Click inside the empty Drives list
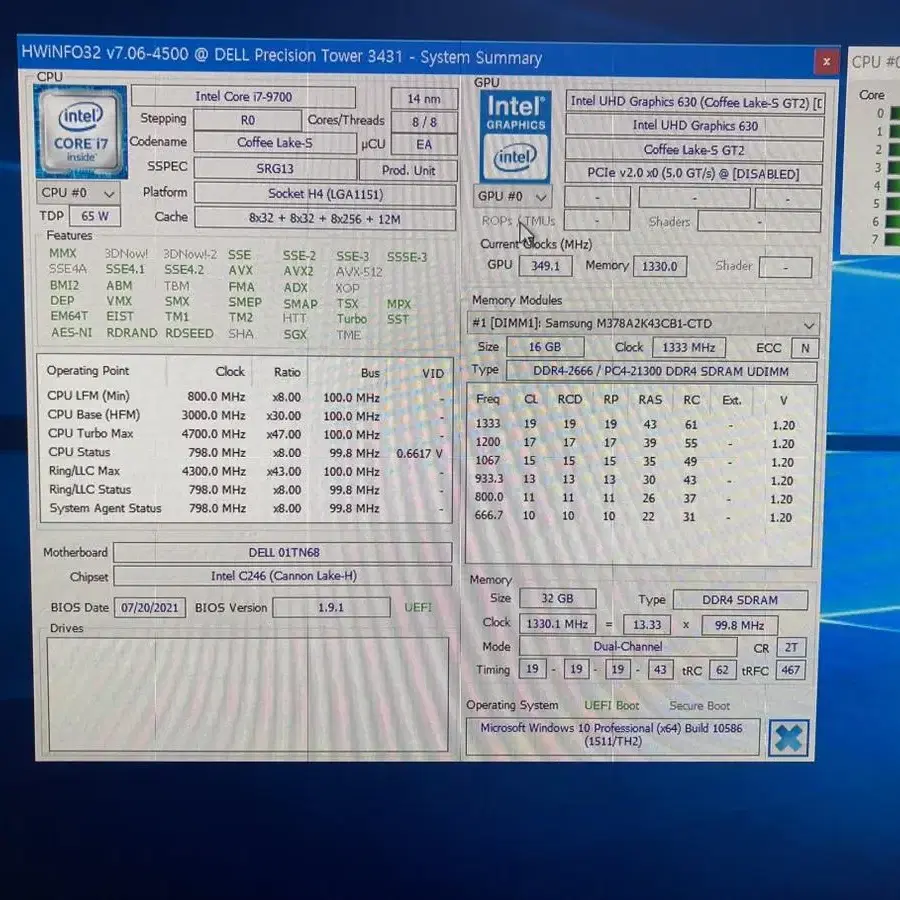This screenshot has height=900, width=900. click(248, 694)
